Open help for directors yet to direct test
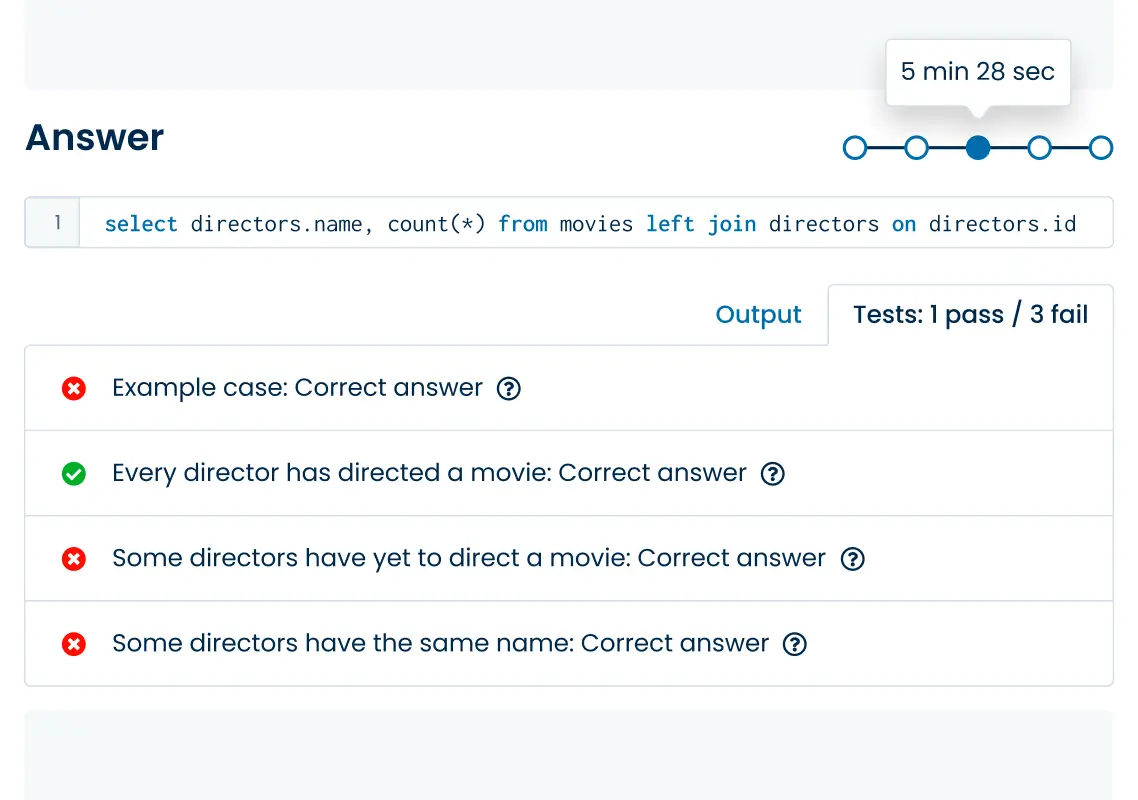Viewport: 1138px width, 800px height. 853,559
